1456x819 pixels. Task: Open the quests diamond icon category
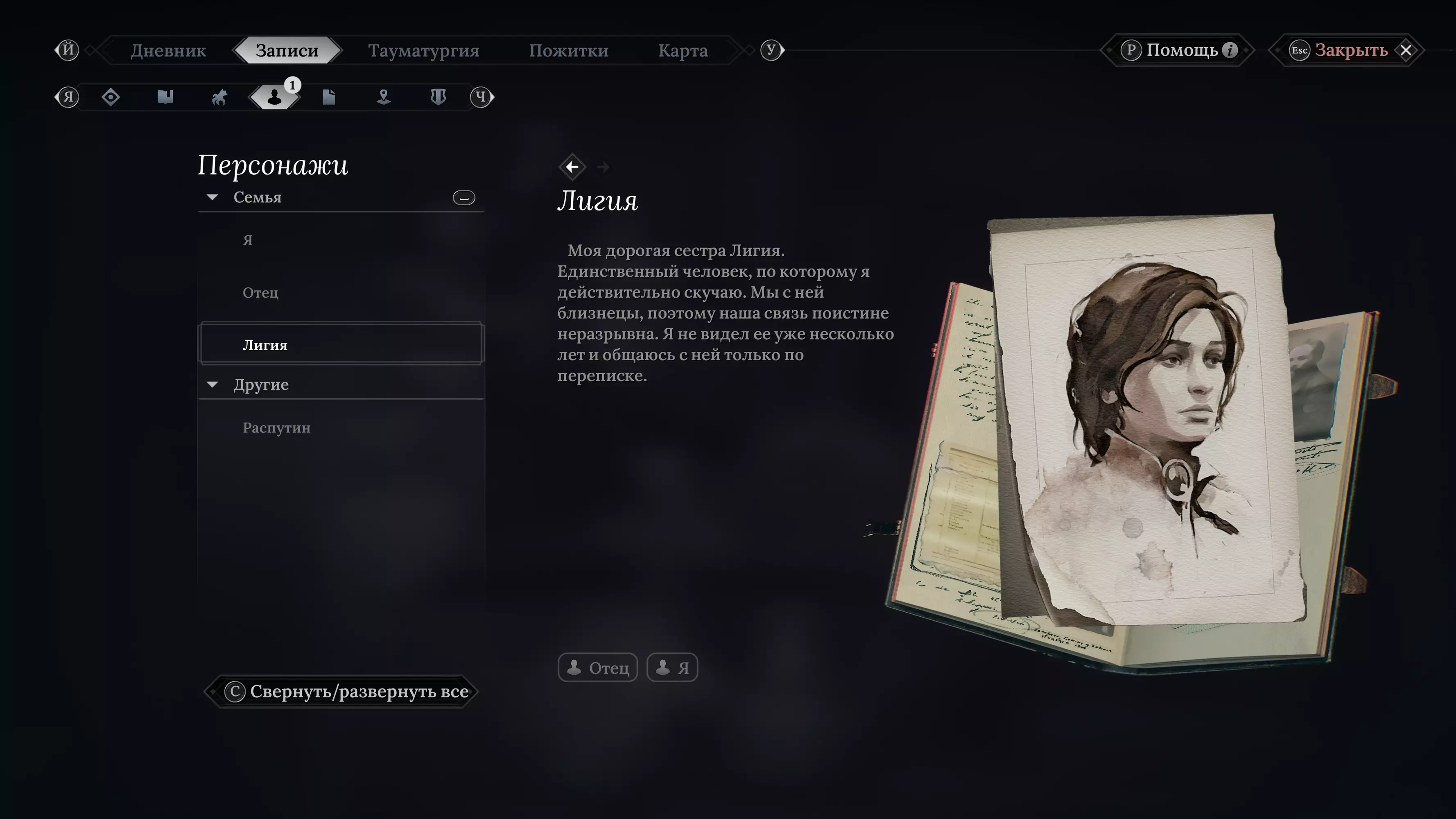click(111, 97)
